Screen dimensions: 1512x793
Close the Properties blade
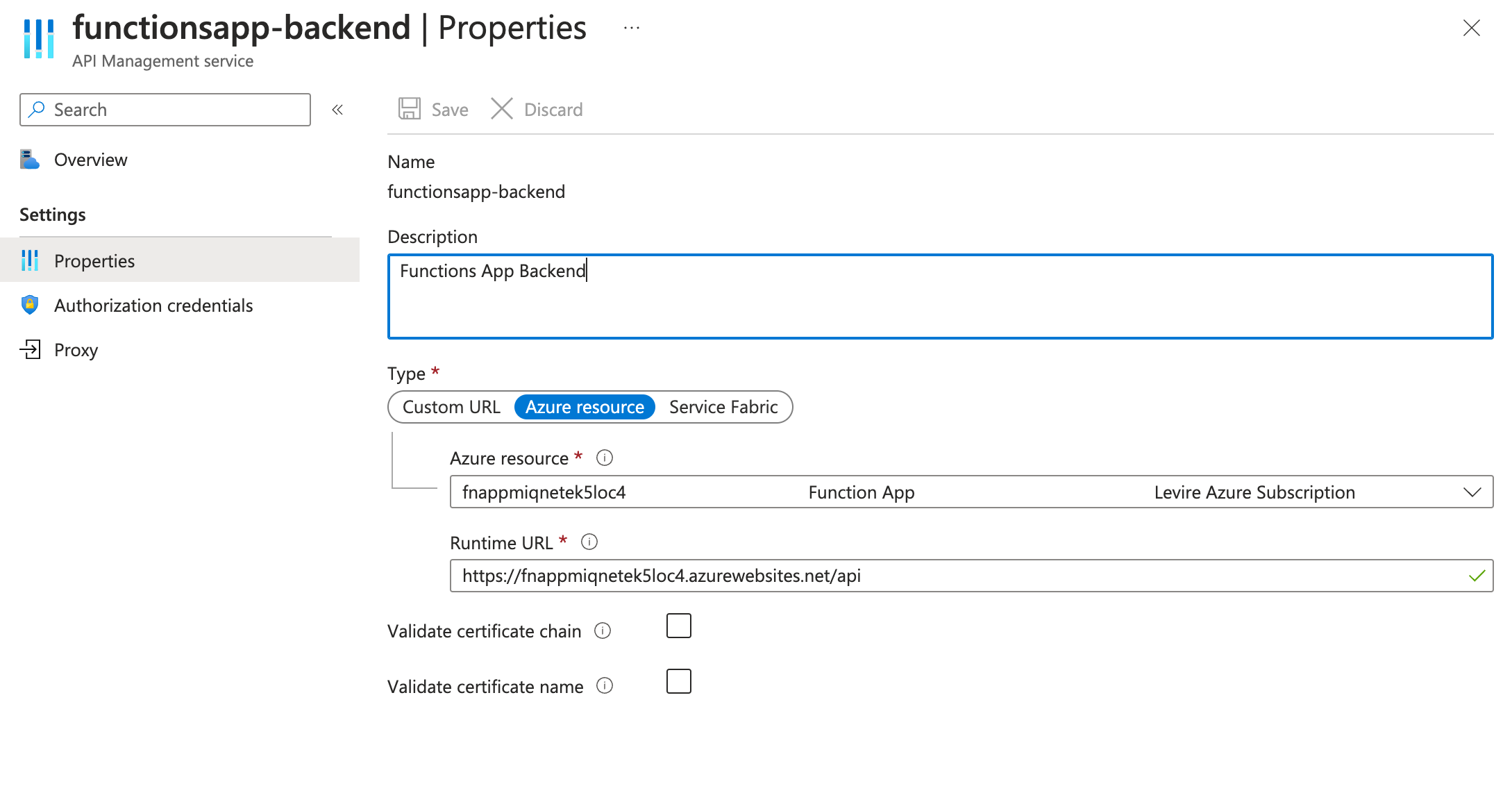coord(1472,28)
